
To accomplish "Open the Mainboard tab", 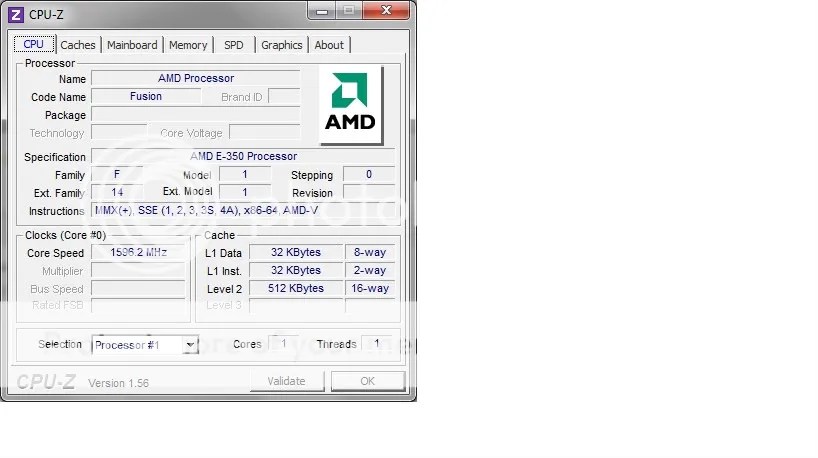I will pos(132,45).
